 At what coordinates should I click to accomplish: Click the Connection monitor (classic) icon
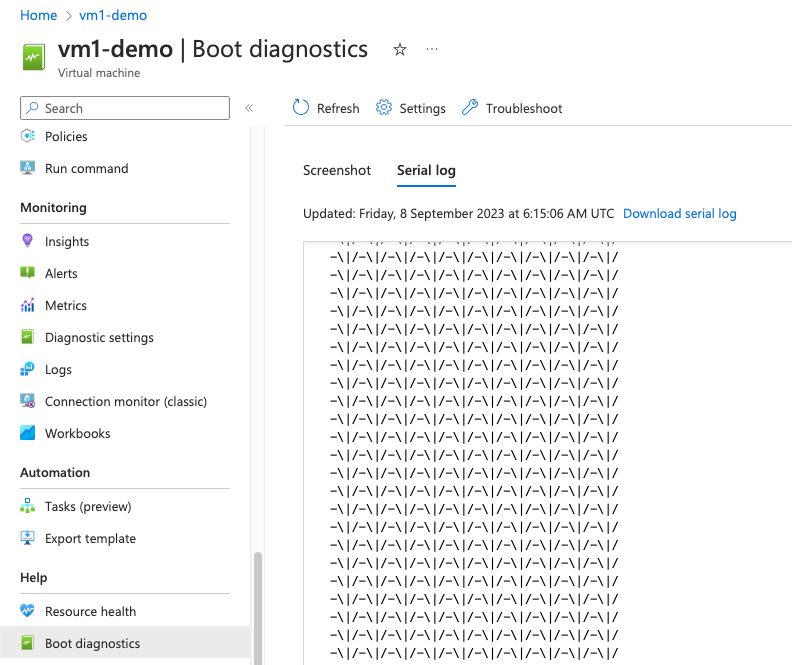click(x=28, y=401)
